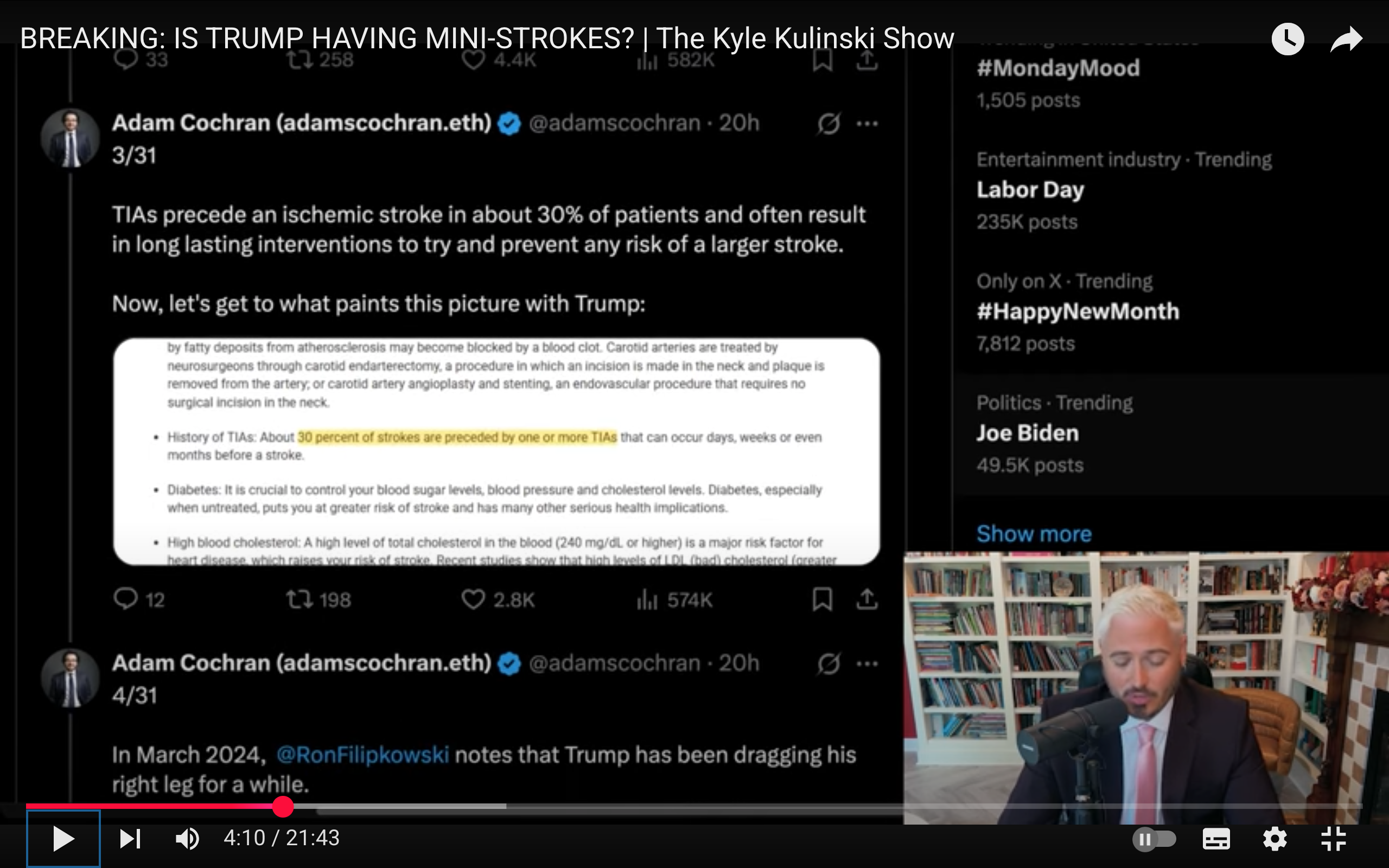Toggle the autoplay switch
Viewport: 1389px width, 868px height.
pyautogui.click(x=1154, y=840)
